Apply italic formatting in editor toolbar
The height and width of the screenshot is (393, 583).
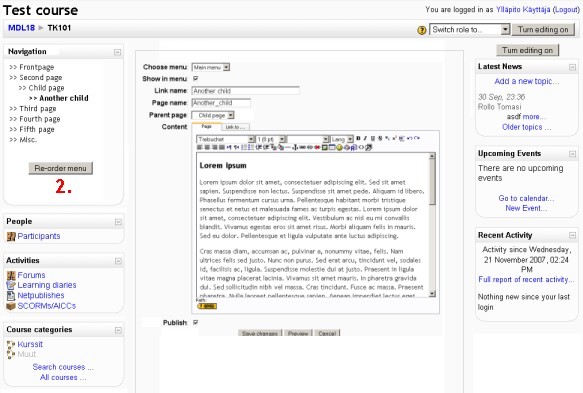point(365,138)
